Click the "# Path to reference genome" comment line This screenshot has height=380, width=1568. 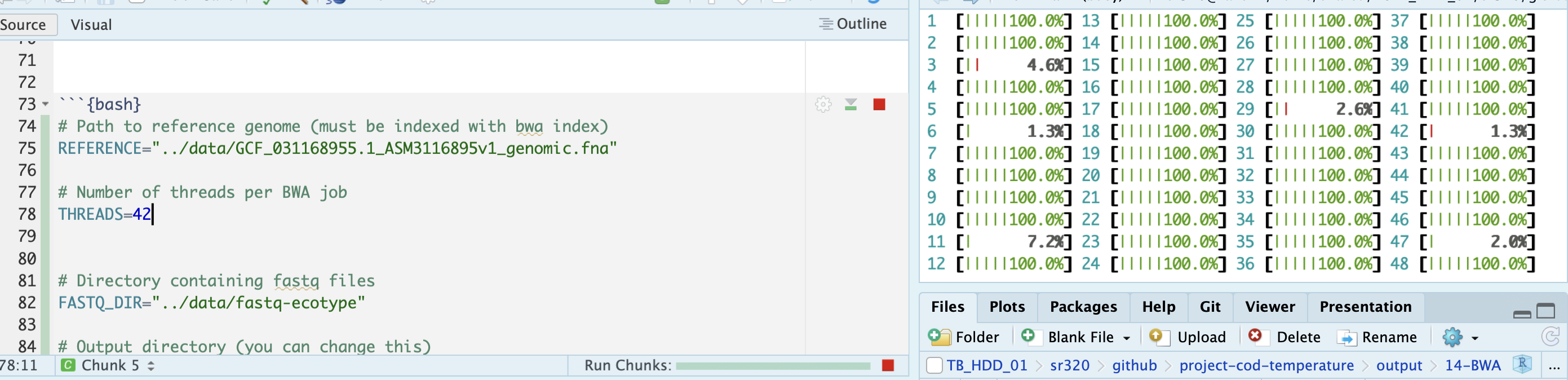point(333,127)
